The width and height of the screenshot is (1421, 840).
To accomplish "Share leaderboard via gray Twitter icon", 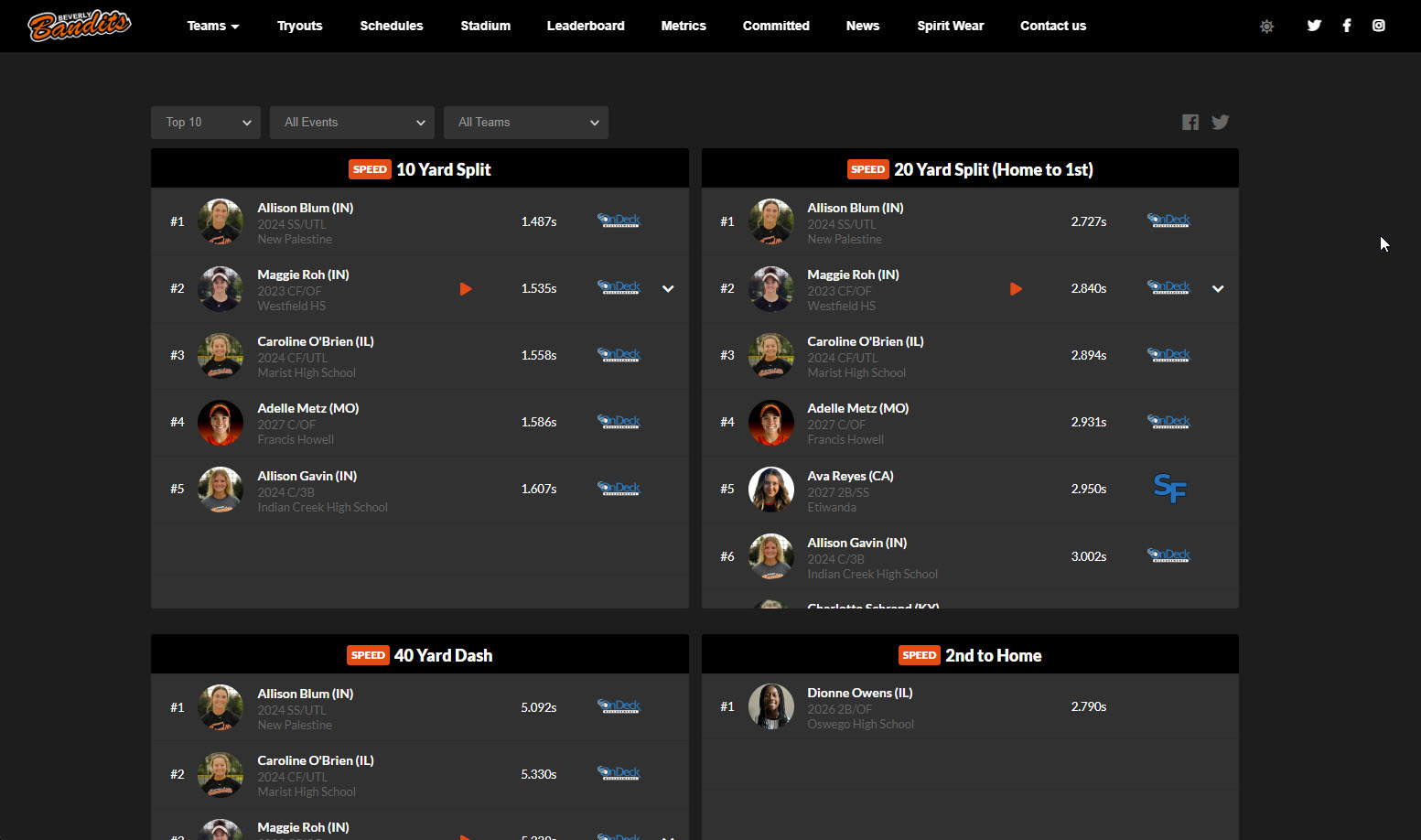I will (1220, 123).
